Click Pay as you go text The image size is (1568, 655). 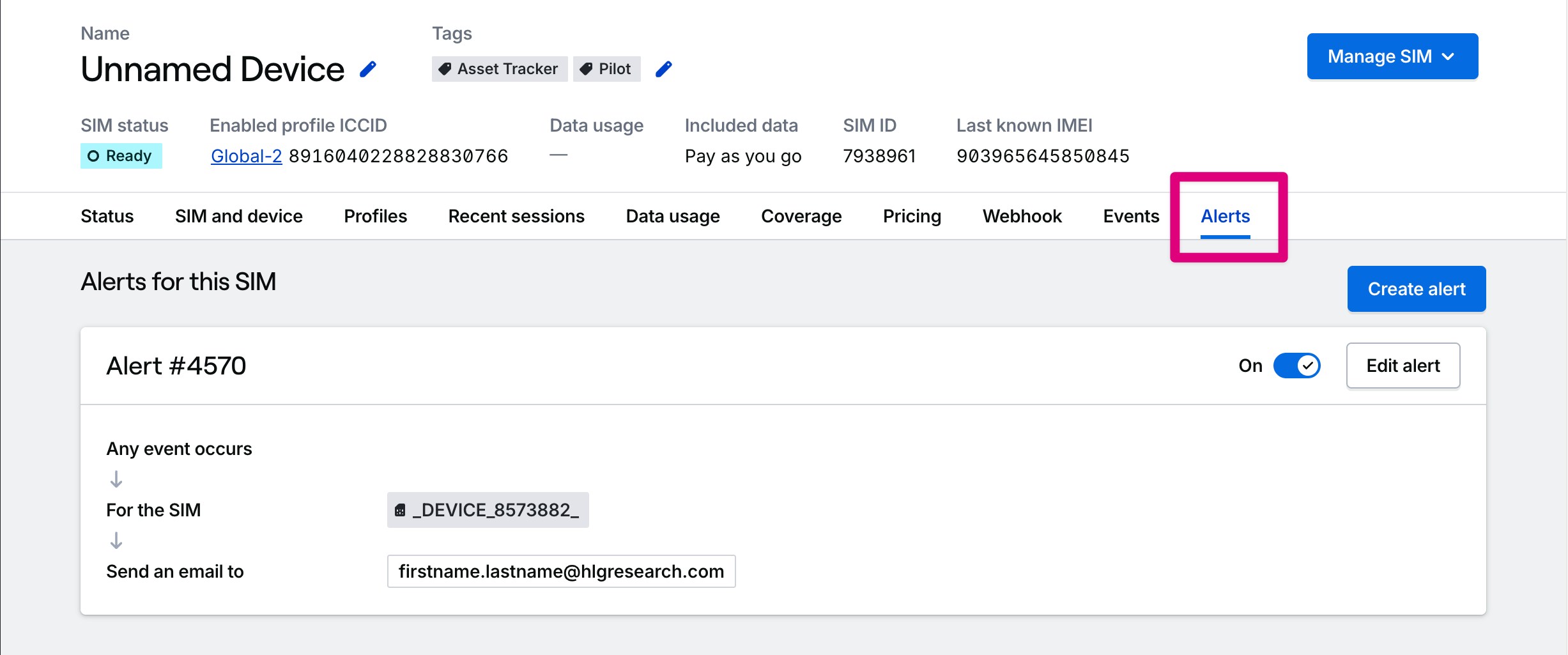[x=743, y=156]
